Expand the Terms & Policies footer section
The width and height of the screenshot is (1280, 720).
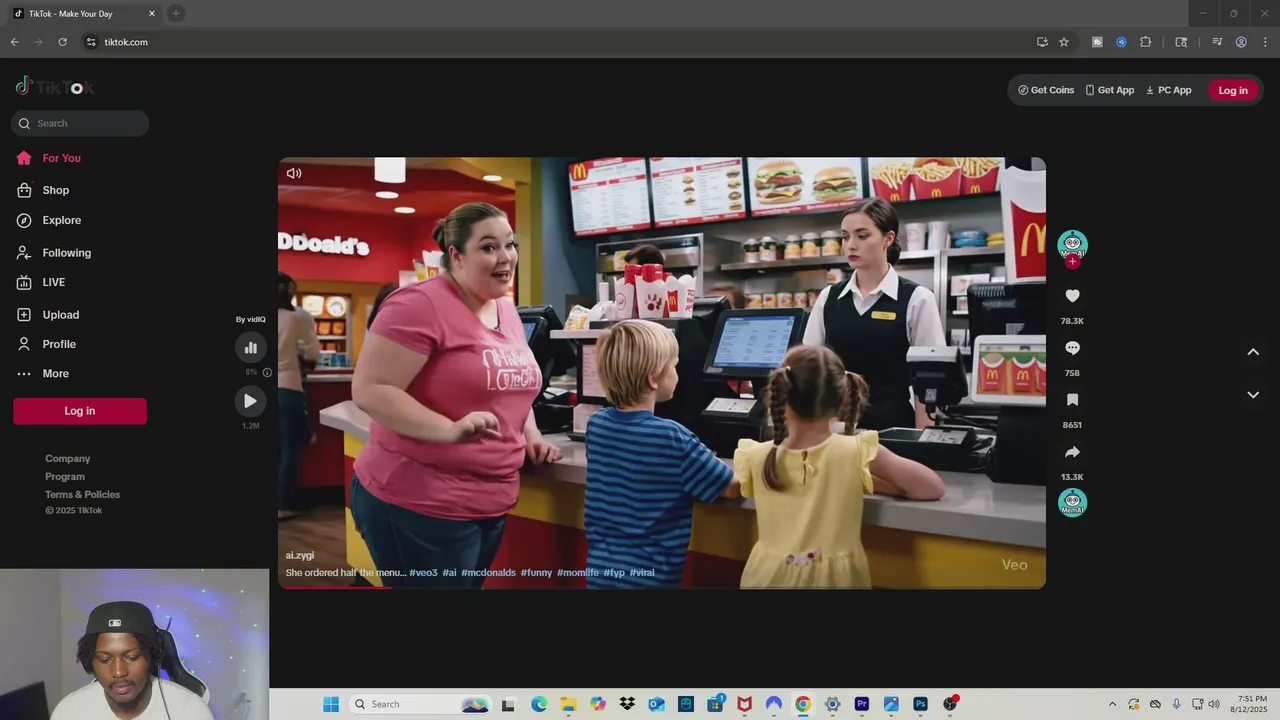(x=82, y=494)
